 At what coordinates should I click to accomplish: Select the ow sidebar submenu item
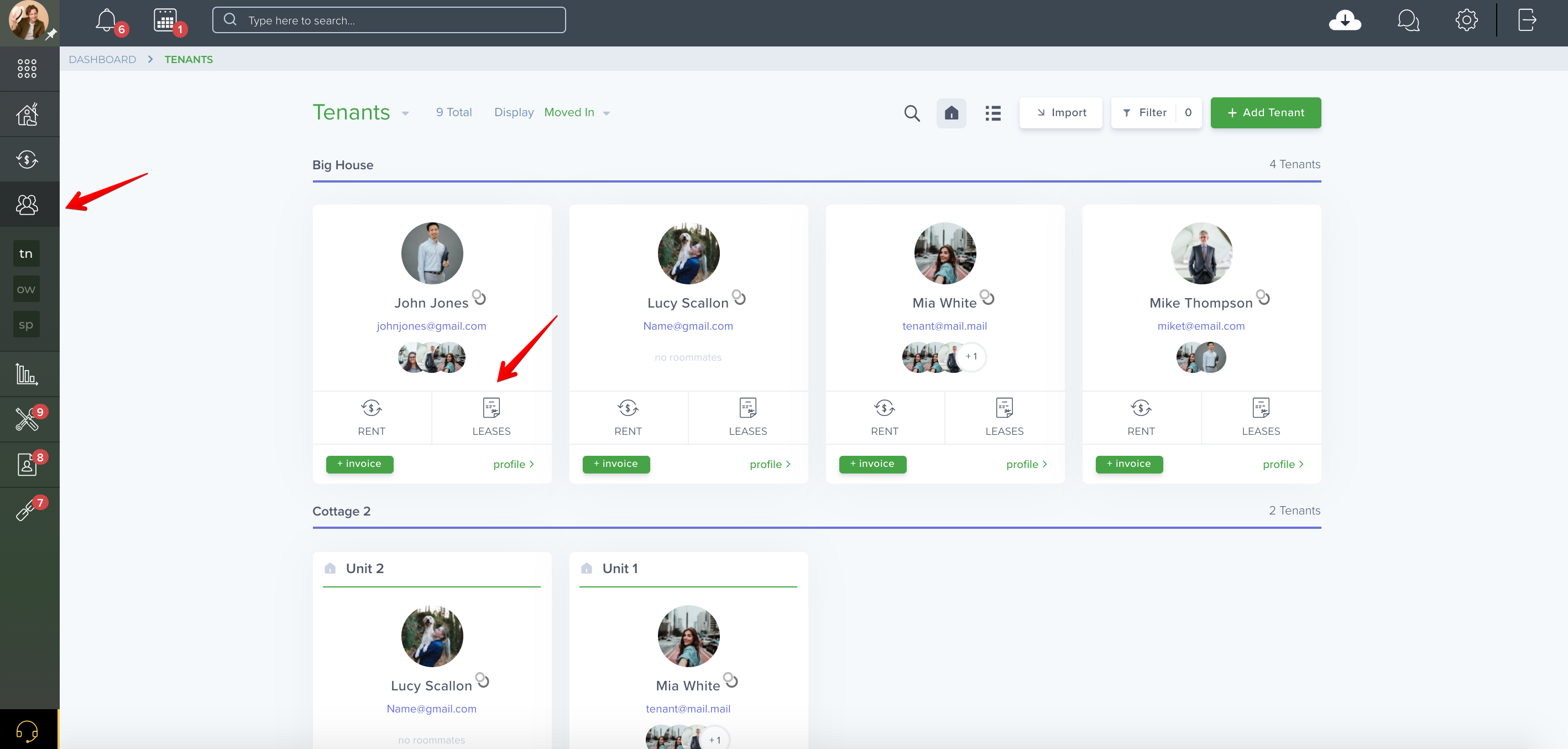[x=26, y=289]
